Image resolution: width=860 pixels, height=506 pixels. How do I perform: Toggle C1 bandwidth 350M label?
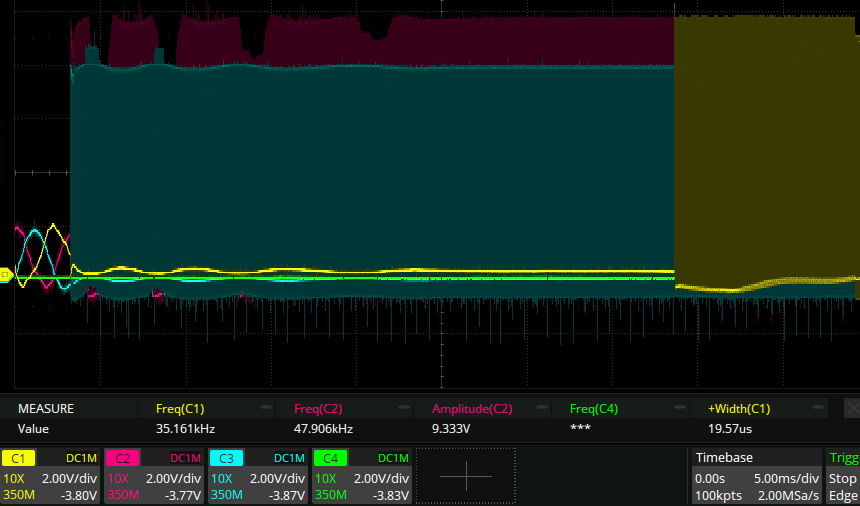19,495
